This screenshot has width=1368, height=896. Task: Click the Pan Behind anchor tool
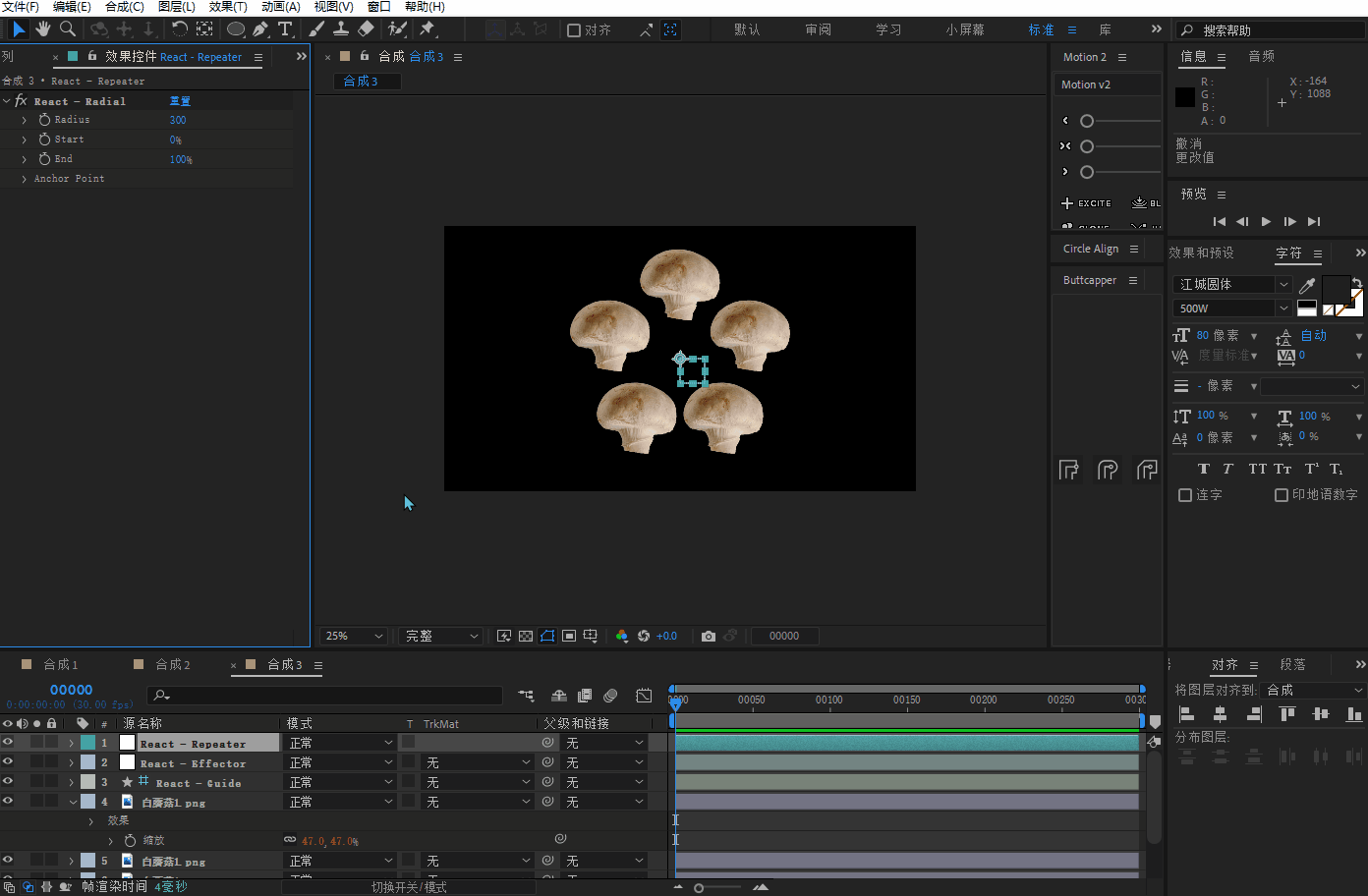coord(204,29)
